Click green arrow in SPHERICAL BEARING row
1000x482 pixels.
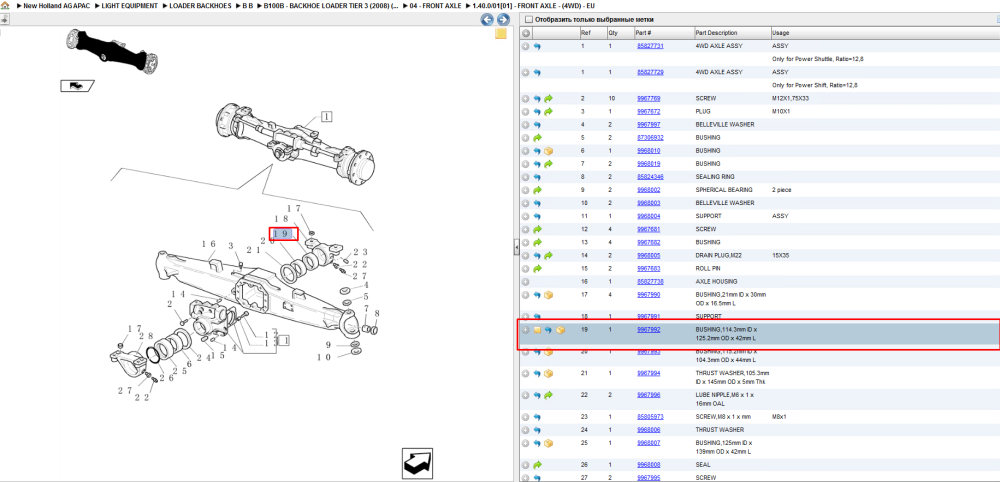click(537, 190)
